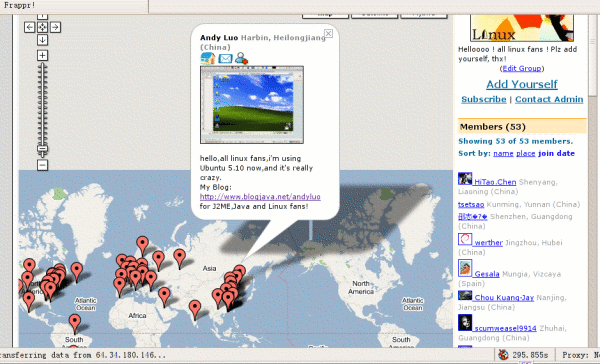Screen dimensions: 600x364
Task: Zoom out with the minus button
Action: [42, 165]
